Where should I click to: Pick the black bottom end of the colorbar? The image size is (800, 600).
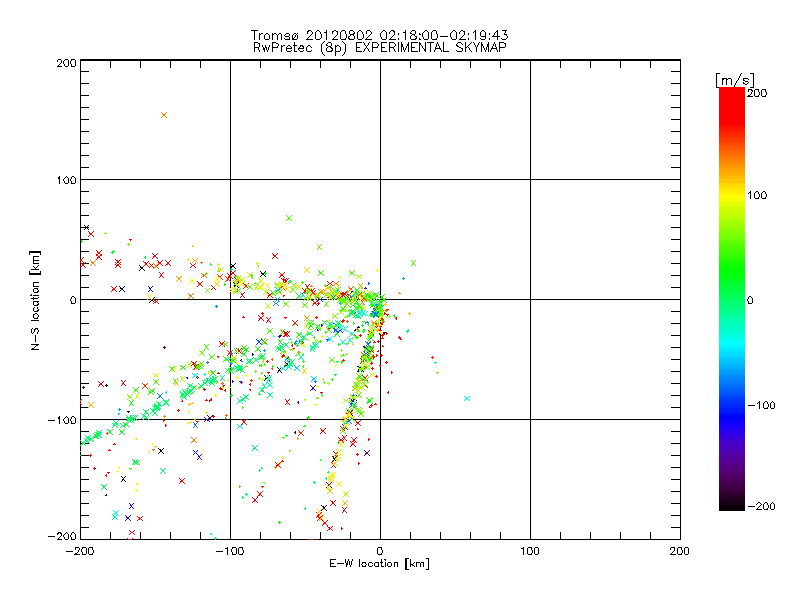tap(731, 505)
